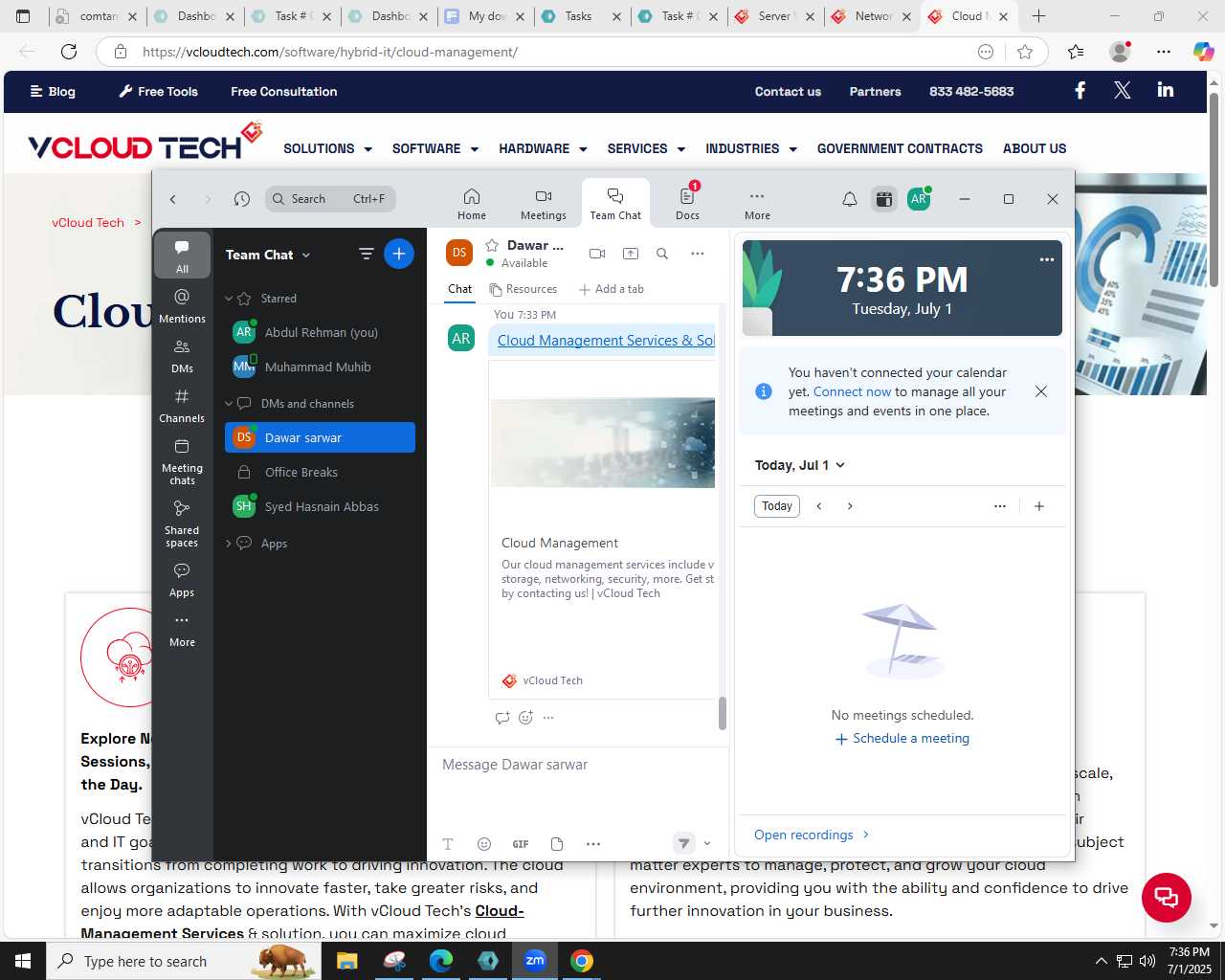Switch to the Meetings tab
Image resolution: width=1225 pixels, height=980 pixels.
click(x=544, y=204)
